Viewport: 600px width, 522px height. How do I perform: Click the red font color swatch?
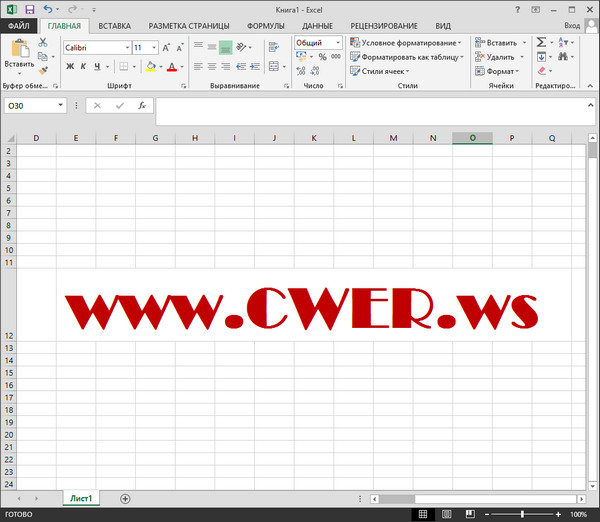pyautogui.click(x=171, y=67)
